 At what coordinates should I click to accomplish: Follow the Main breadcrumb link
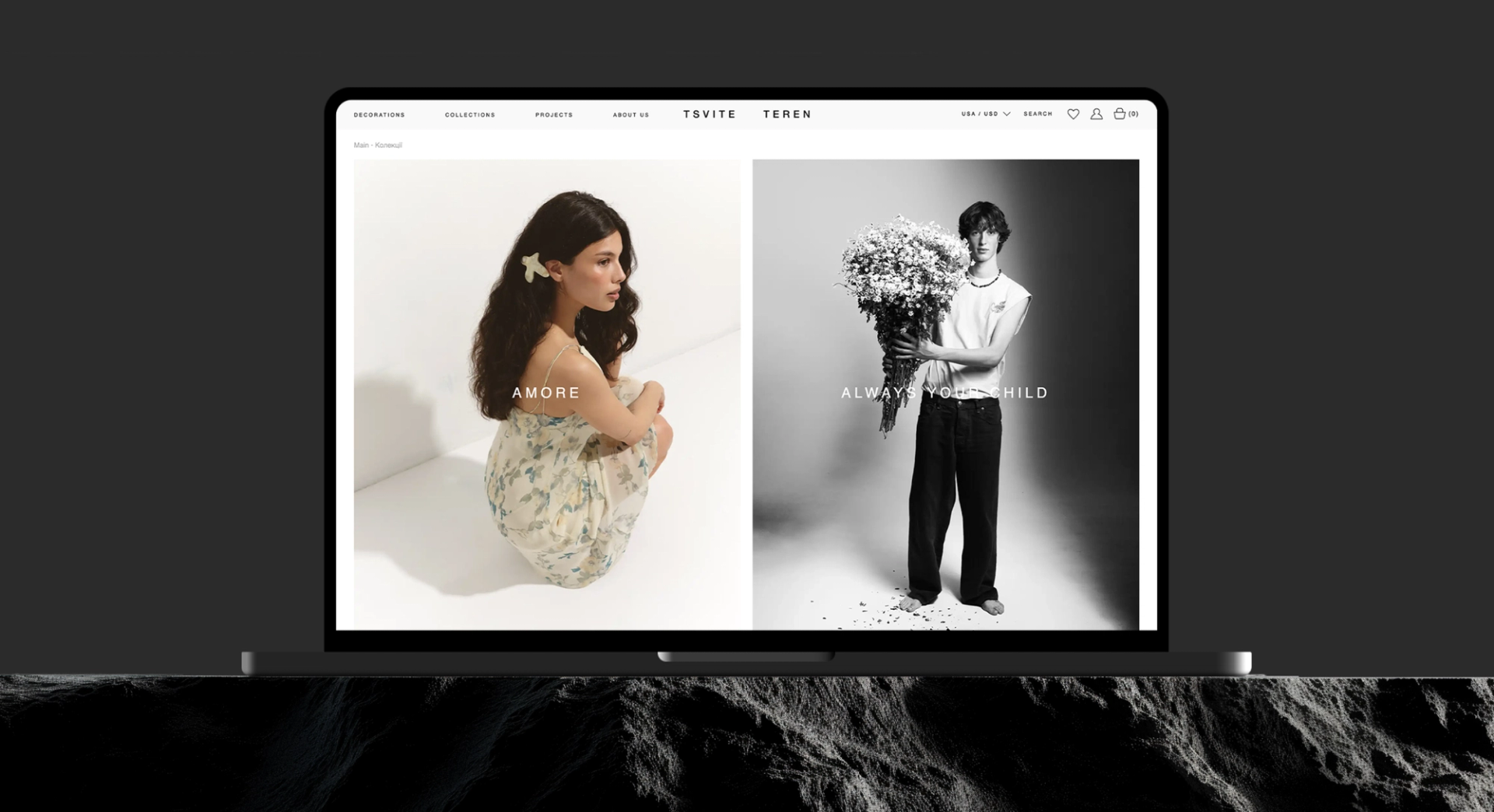pos(361,145)
